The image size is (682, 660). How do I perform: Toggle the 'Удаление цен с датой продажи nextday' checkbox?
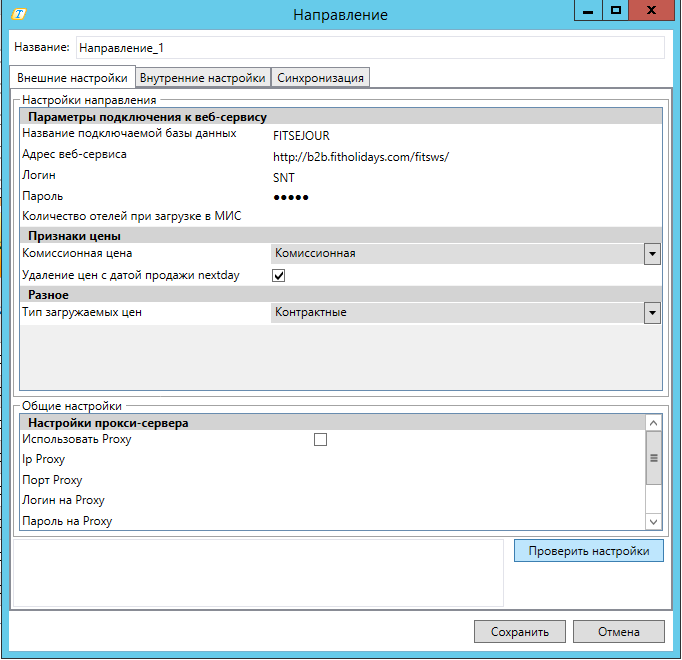279,275
